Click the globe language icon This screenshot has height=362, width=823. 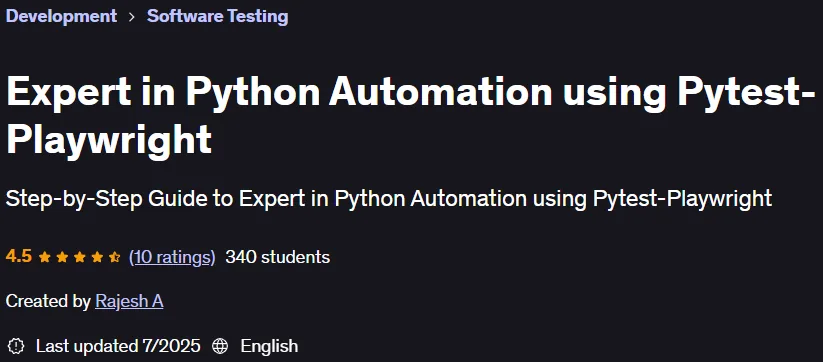(x=220, y=346)
